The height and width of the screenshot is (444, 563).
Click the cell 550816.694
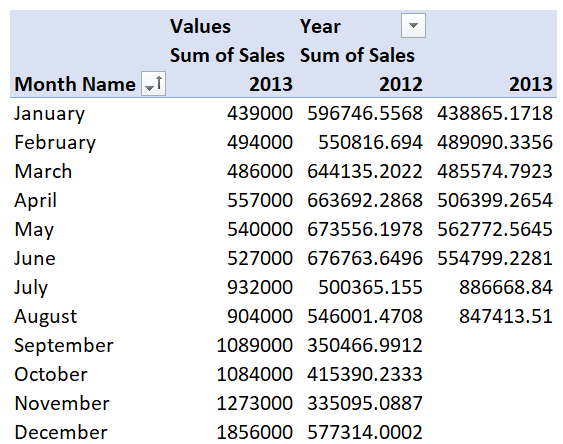(370, 143)
